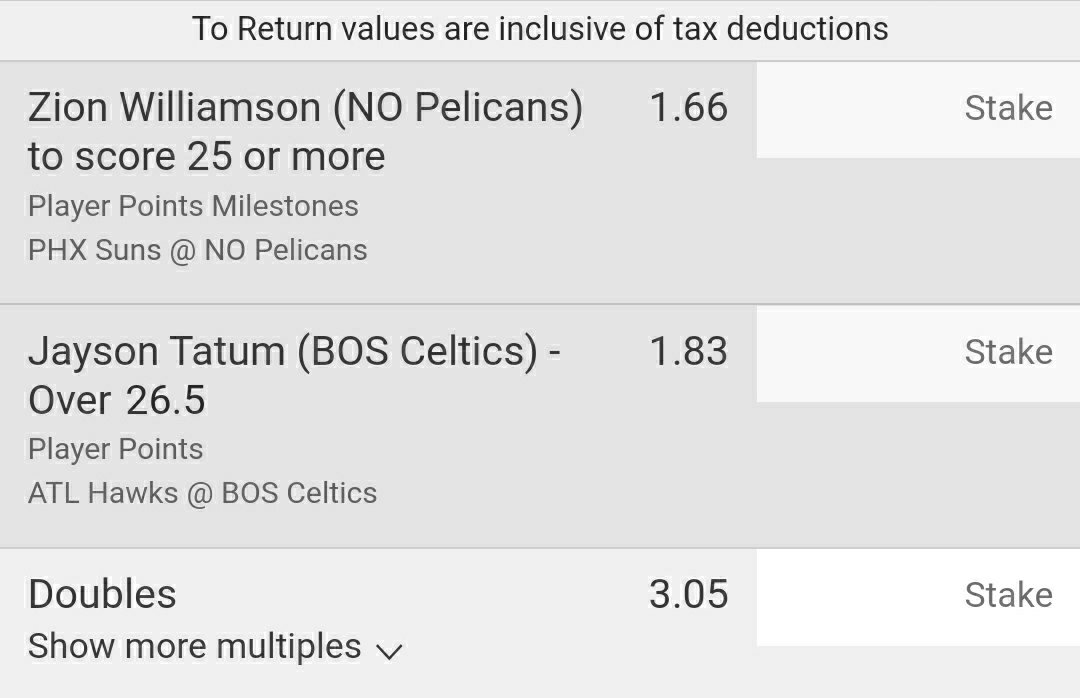Open Zion Williamson (NO Pelicans) selection name
Screen dimensions: 1080x698
click(305, 108)
